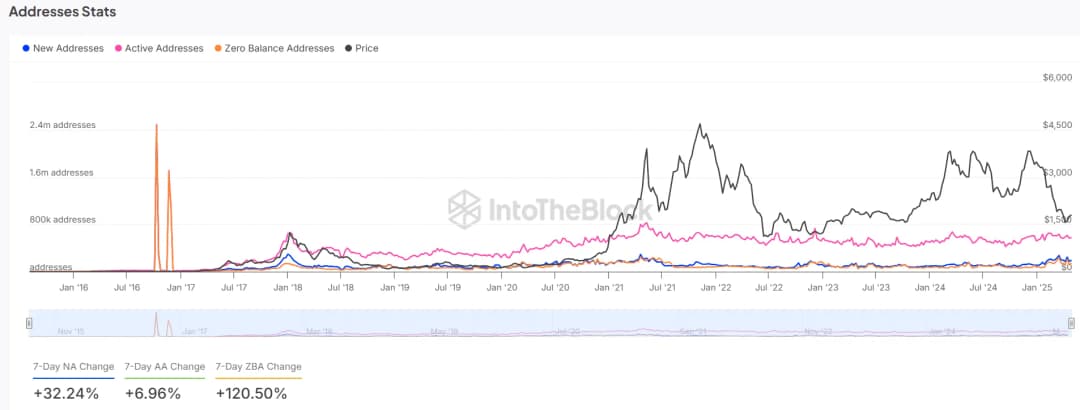Click the IntoTheBlock watermark logo icon

(465, 209)
